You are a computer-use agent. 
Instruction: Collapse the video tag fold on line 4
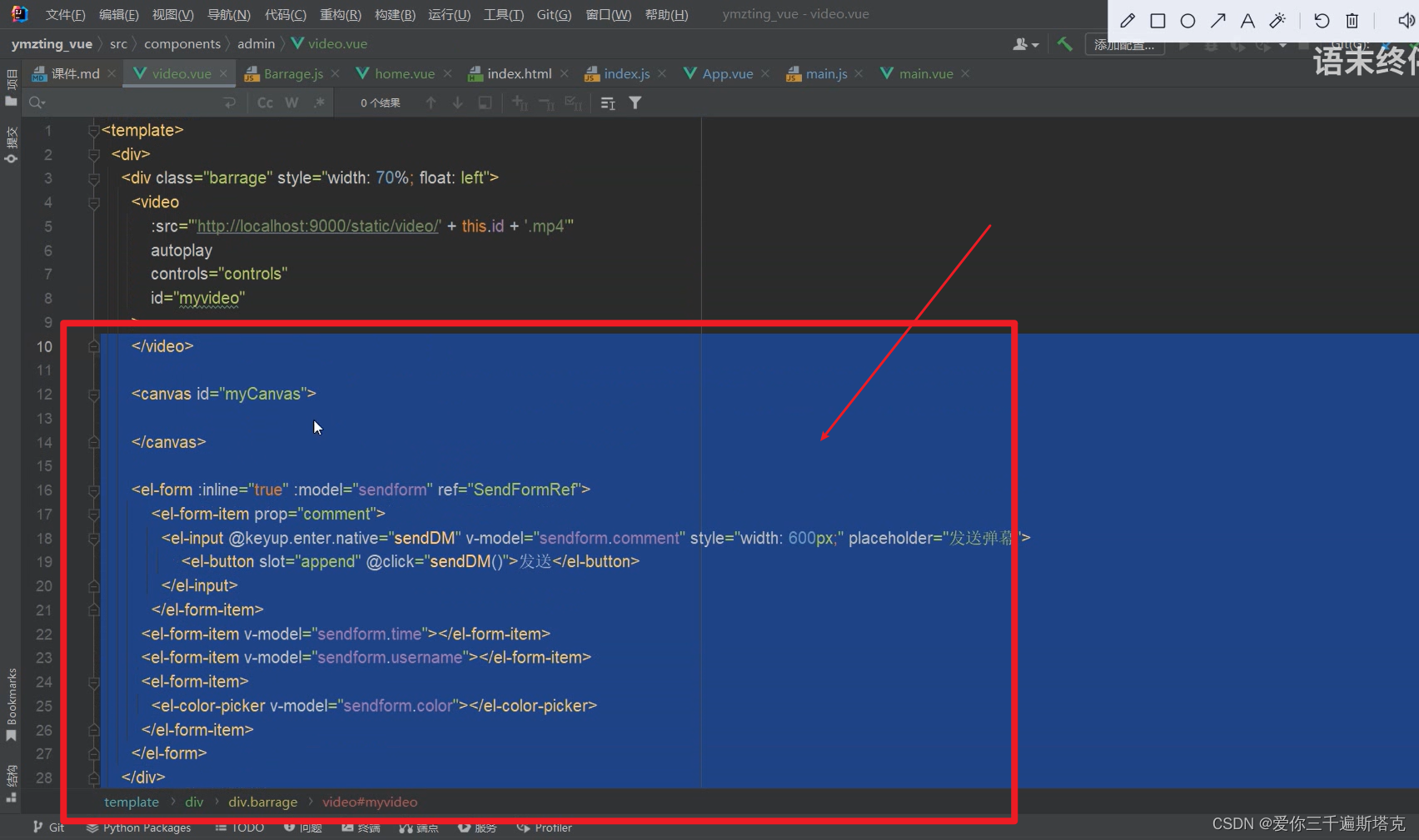click(x=94, y=202)
